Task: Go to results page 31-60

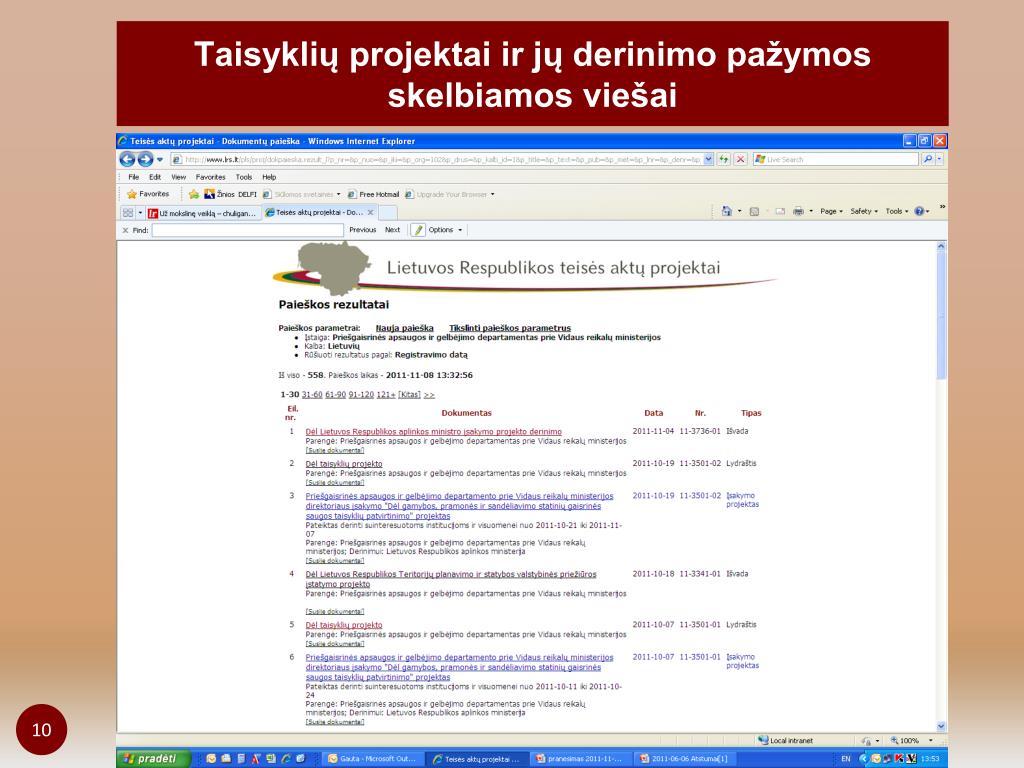Action: pos(312,395)
